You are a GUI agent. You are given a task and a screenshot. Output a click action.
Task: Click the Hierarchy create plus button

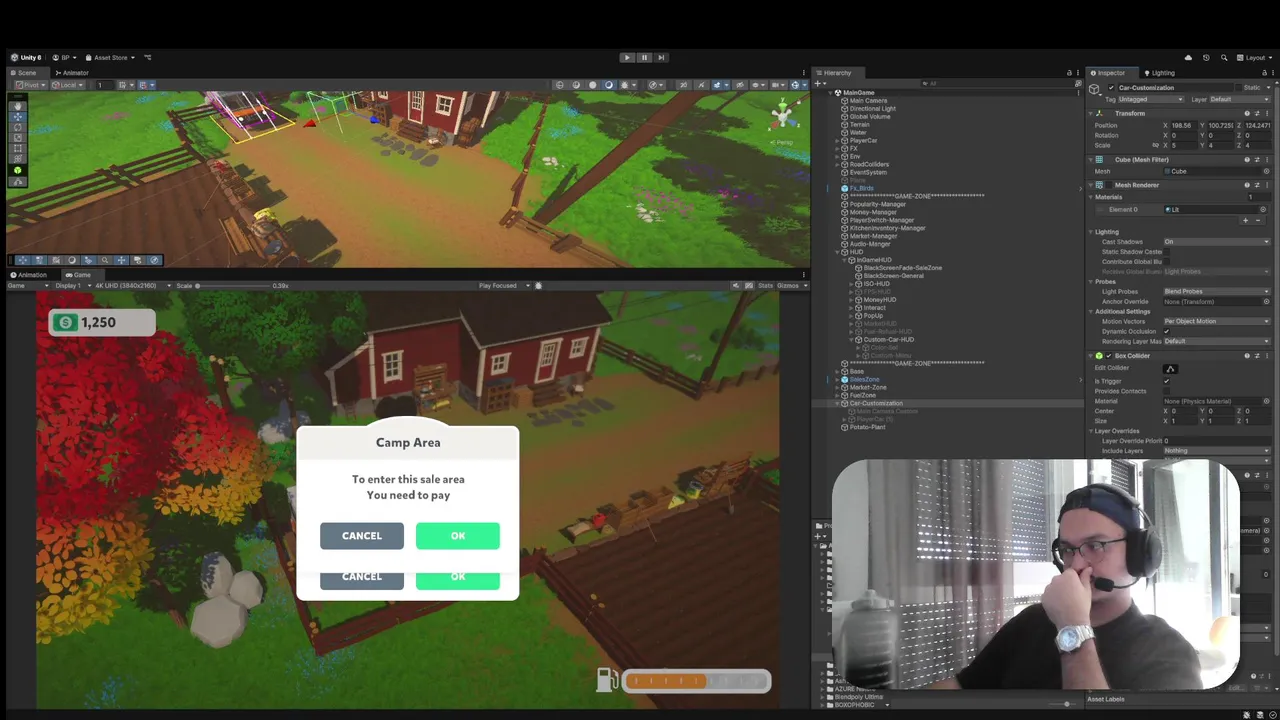coord(819,83)
